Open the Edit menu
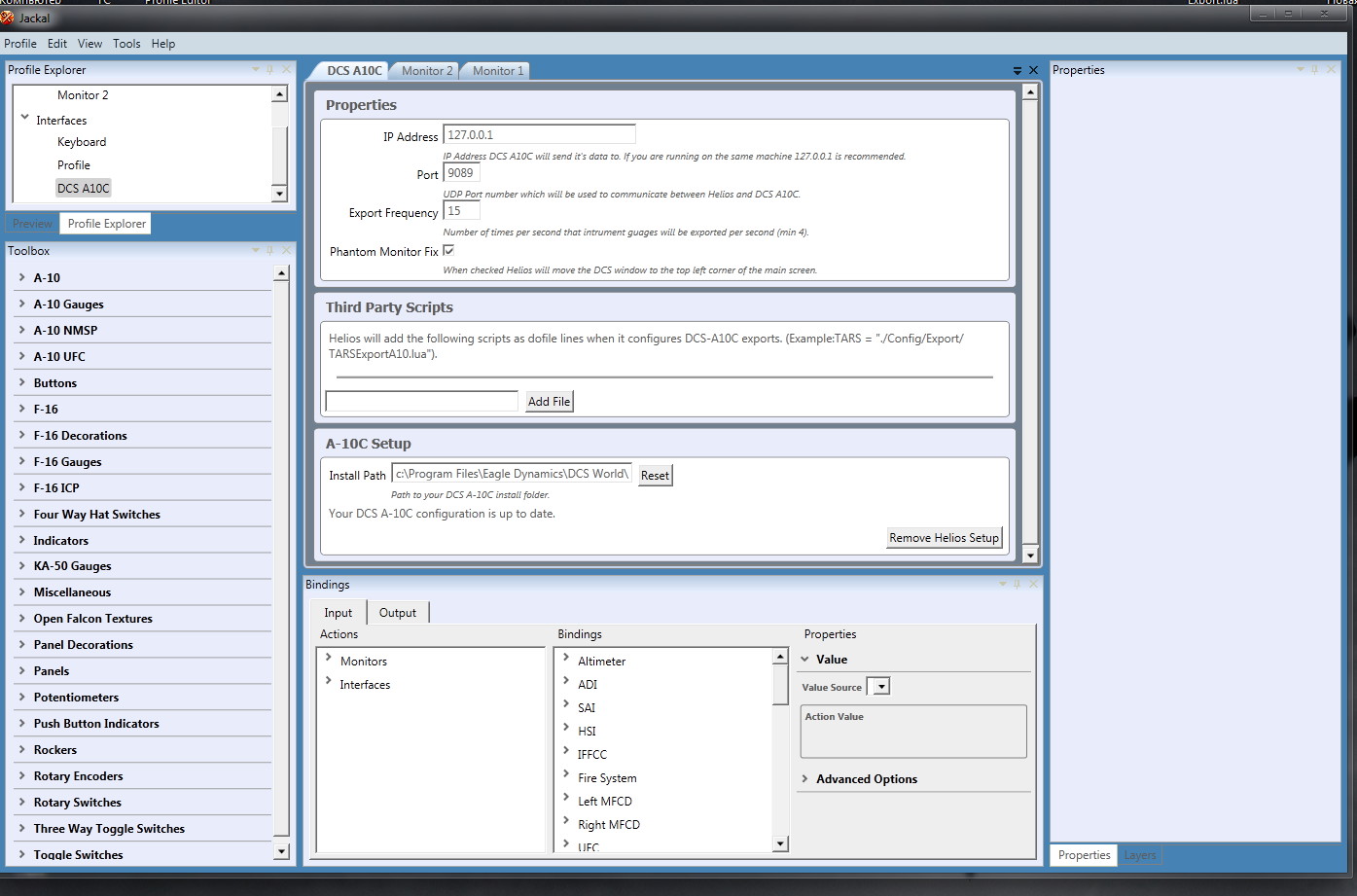This screenshot has height=896, width=1357. click(57, 44)
